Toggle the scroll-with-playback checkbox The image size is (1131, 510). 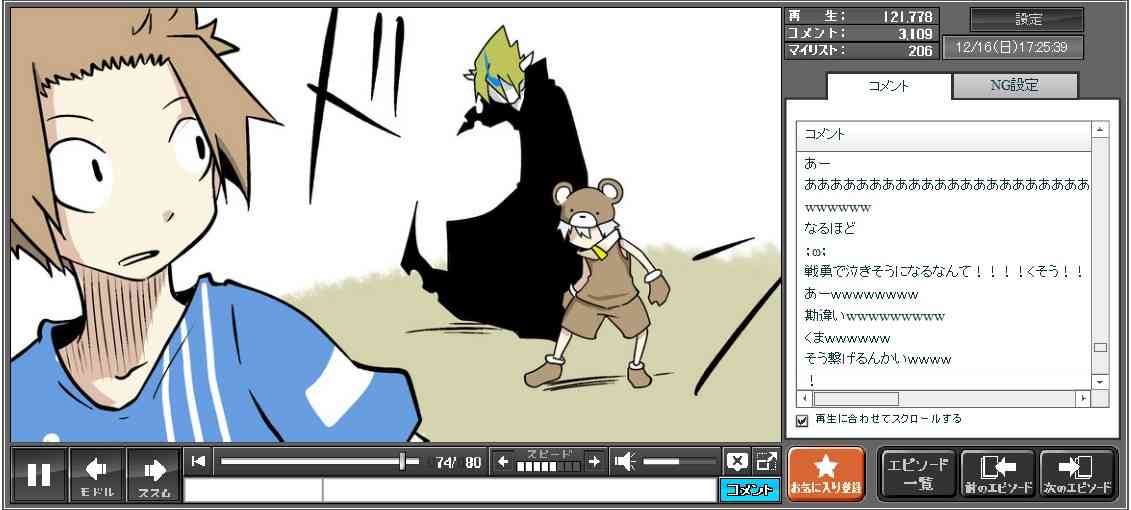tap(801, 420)
